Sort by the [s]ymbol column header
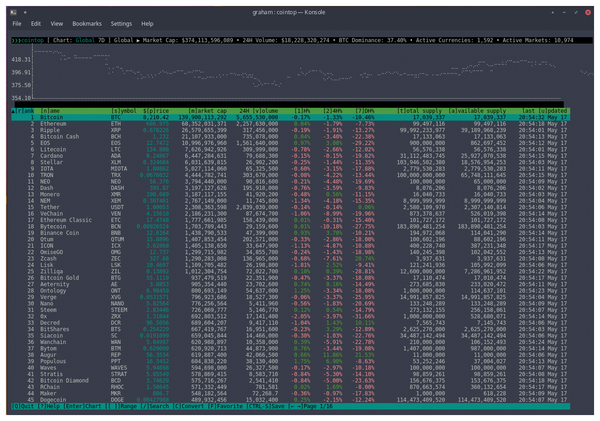The image size is (600, 421). 124,111
